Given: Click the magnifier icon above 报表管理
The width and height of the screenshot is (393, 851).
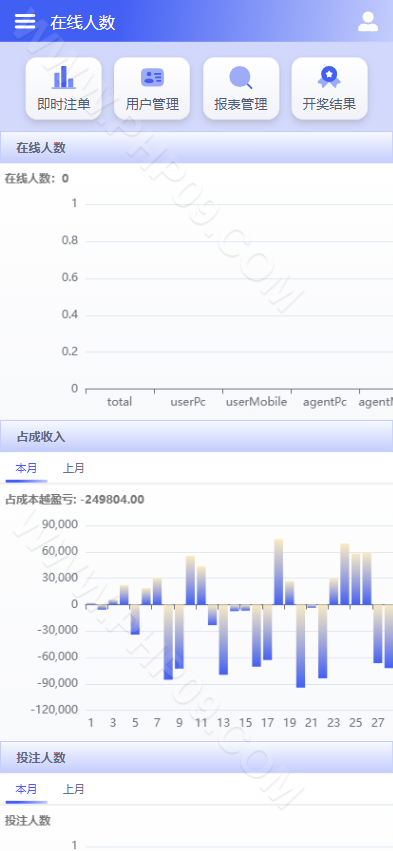Looking at the screenshot, I should tap(241, 77).
